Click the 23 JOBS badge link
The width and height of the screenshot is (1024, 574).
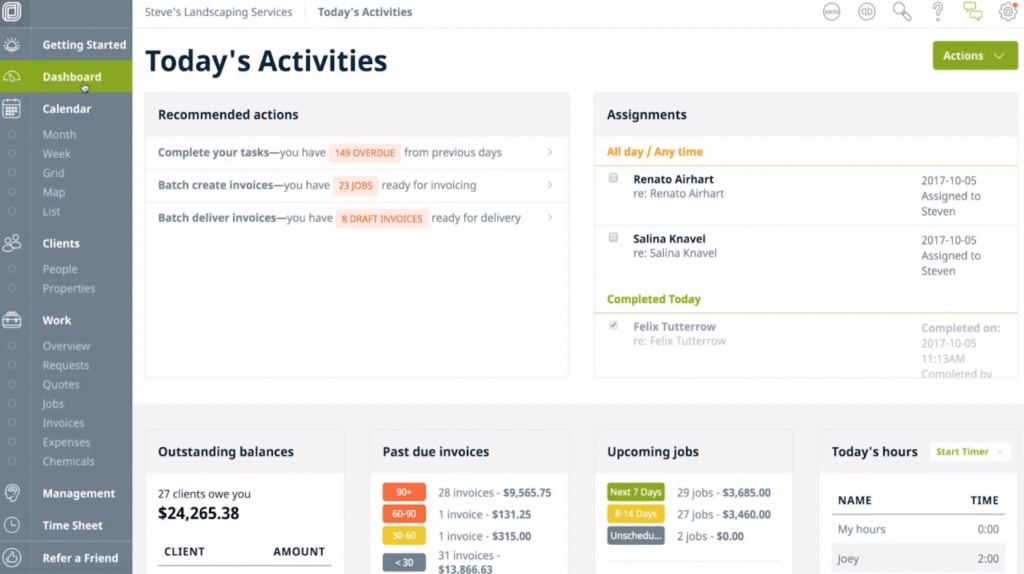point(357,185)
